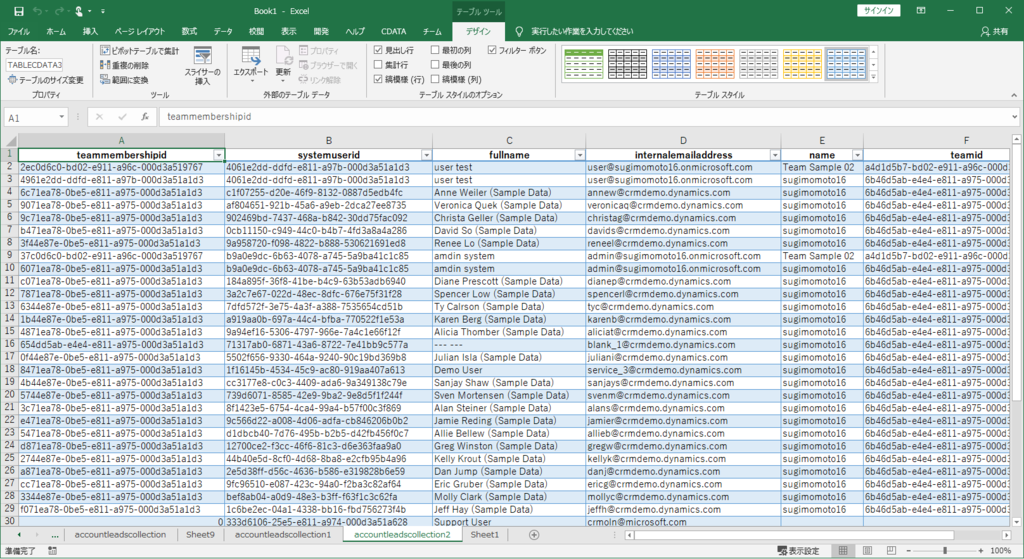
Task: Click the zoom in plus button
Action: pos(980,551)
